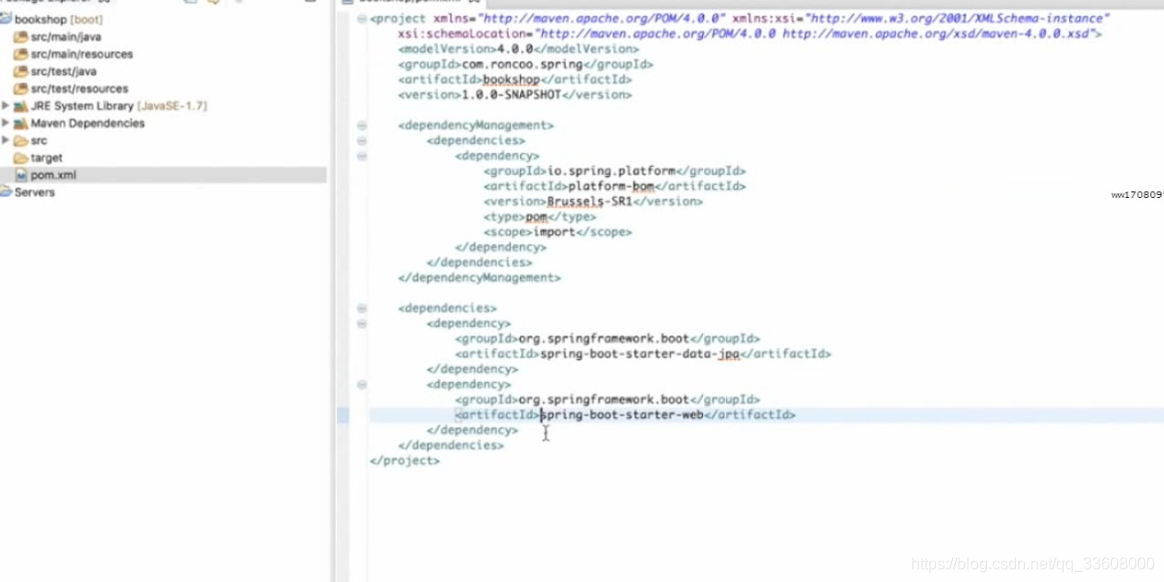Click the closing project tag

tap(405, 461)
